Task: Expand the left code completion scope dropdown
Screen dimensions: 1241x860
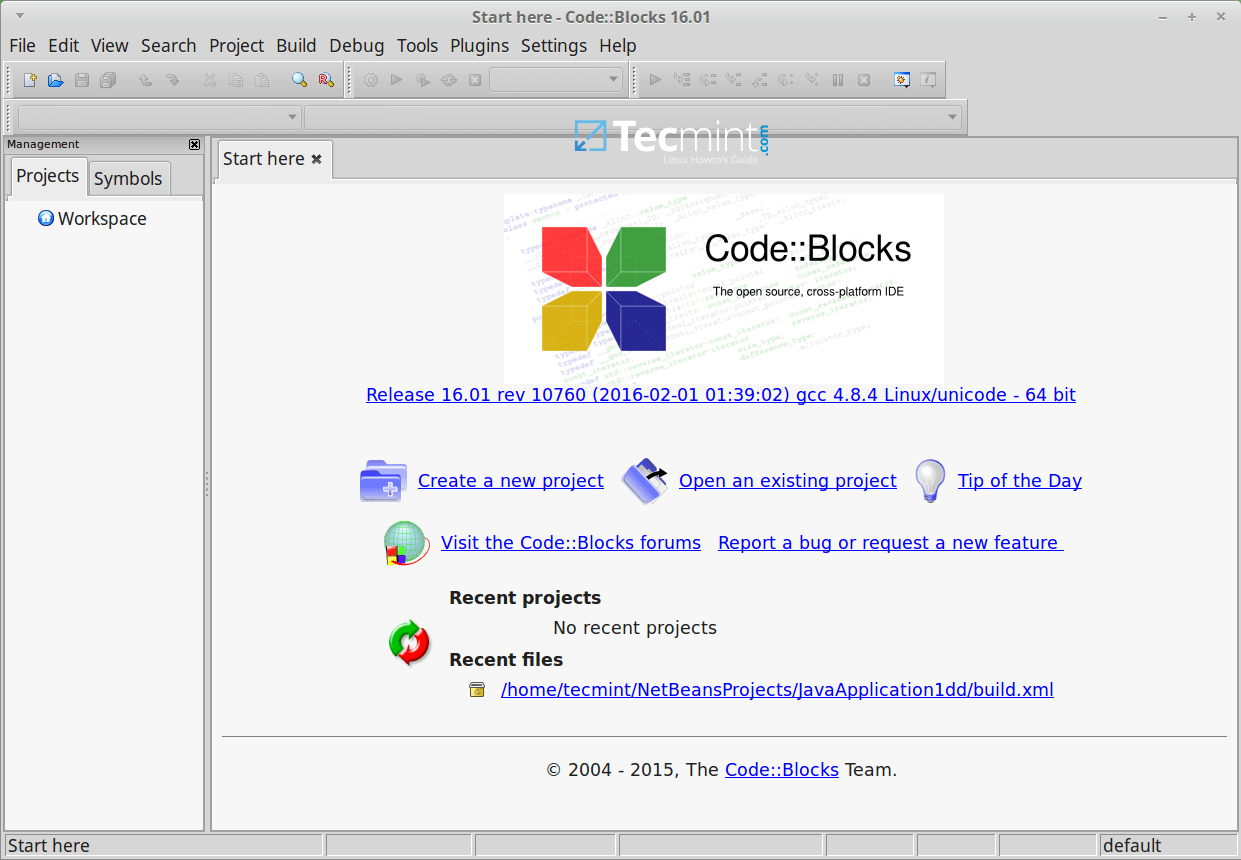Action: pyautogui.click(x=159, y=117)
